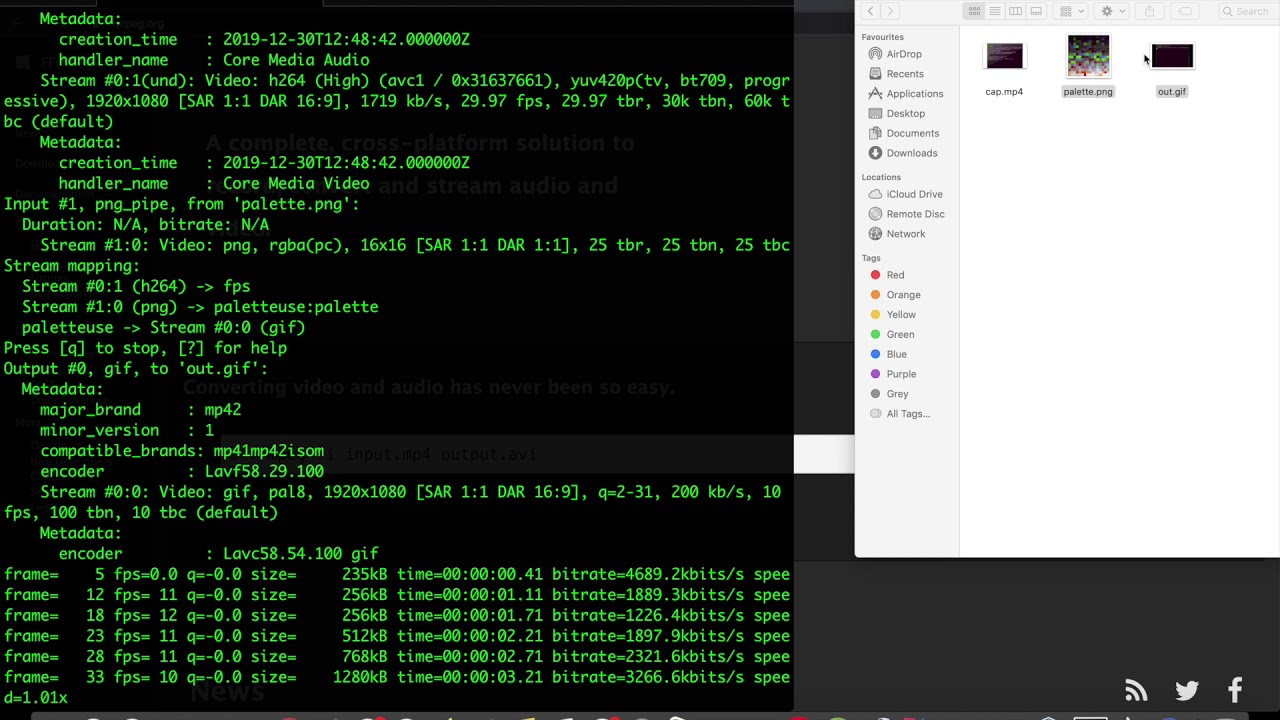Click the Remote Disc icon
The image size is (1280, 720).
pyautogui.click(x=876, y=214)
